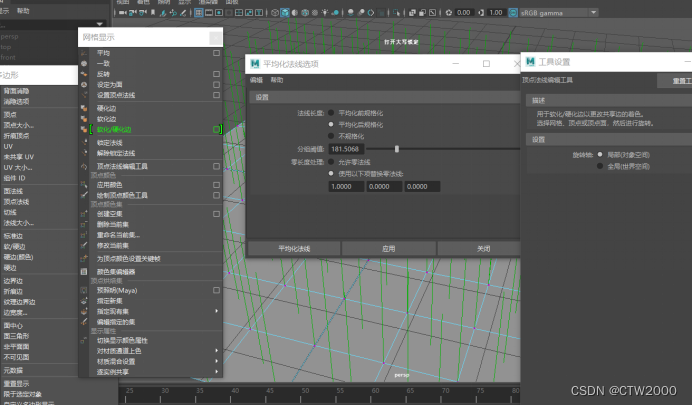693x406 pixels.
Task: Click the 重置工具 button
Action: (675, 80)
